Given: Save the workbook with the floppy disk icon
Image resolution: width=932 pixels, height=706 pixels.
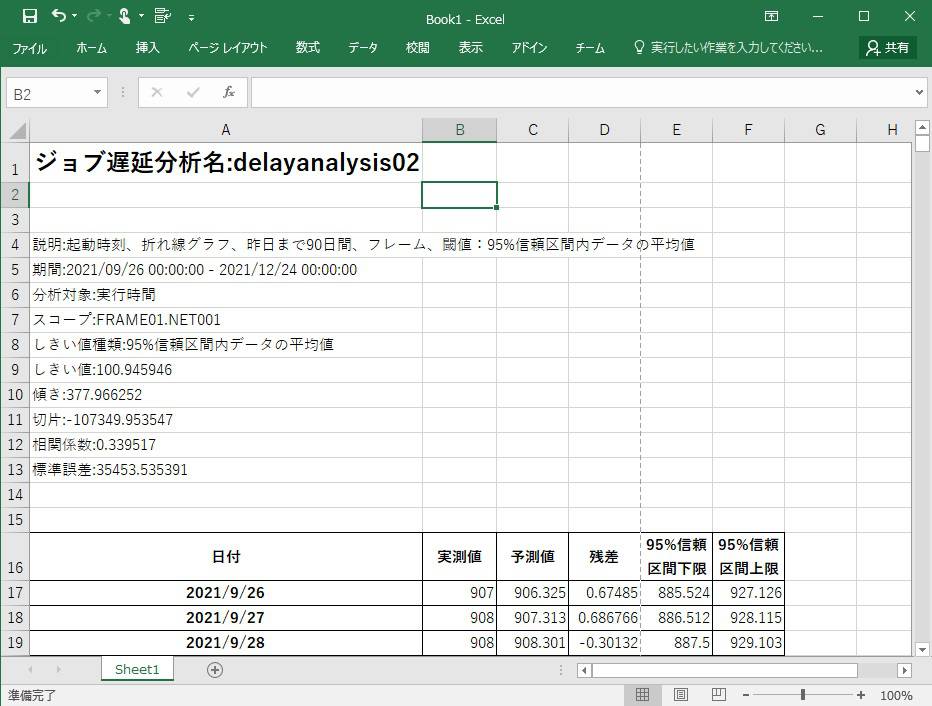Looking at the screenshot, I should 29,16.
